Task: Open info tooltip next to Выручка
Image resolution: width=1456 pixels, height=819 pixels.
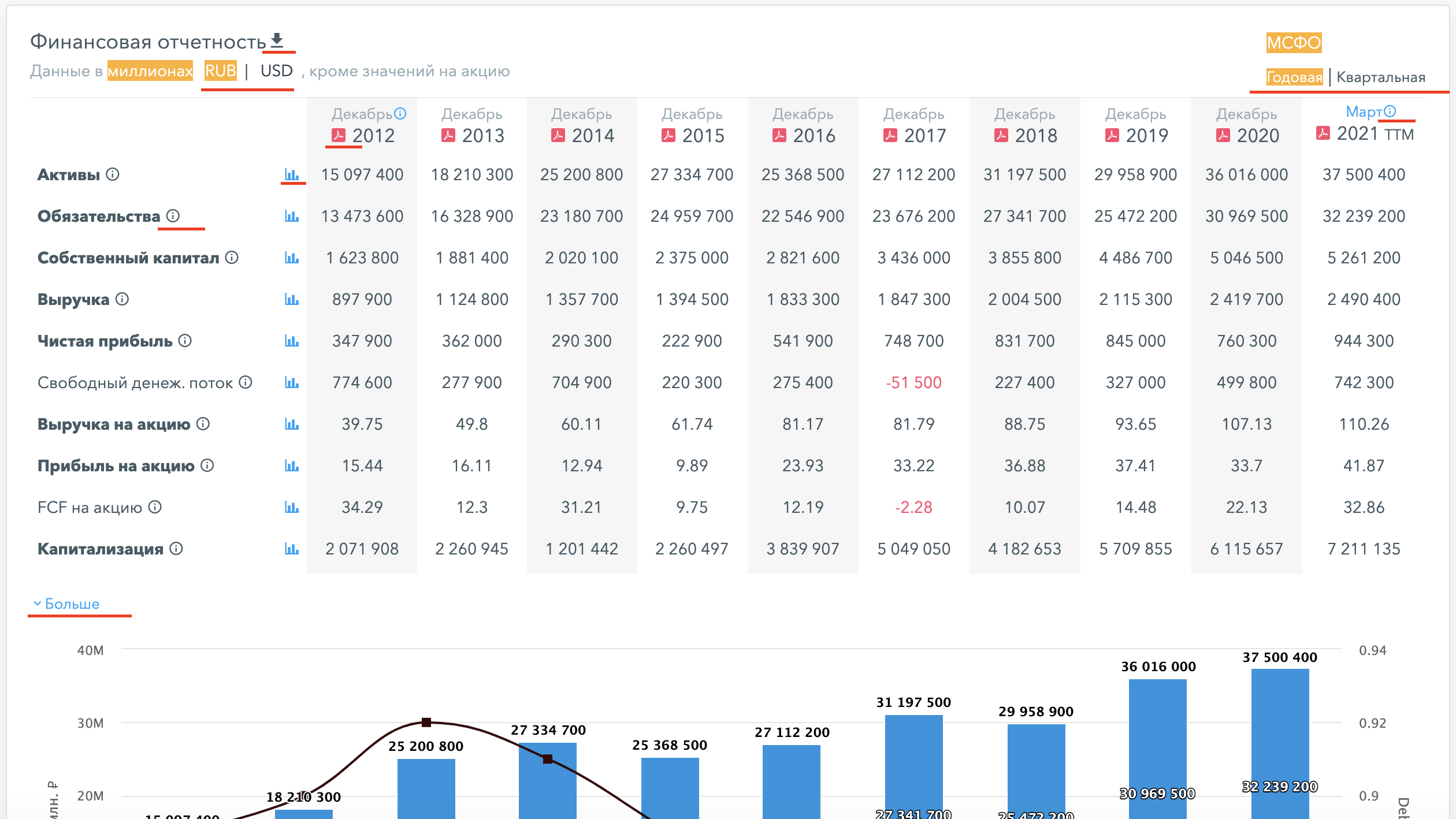Action: (x=122, y=299)
